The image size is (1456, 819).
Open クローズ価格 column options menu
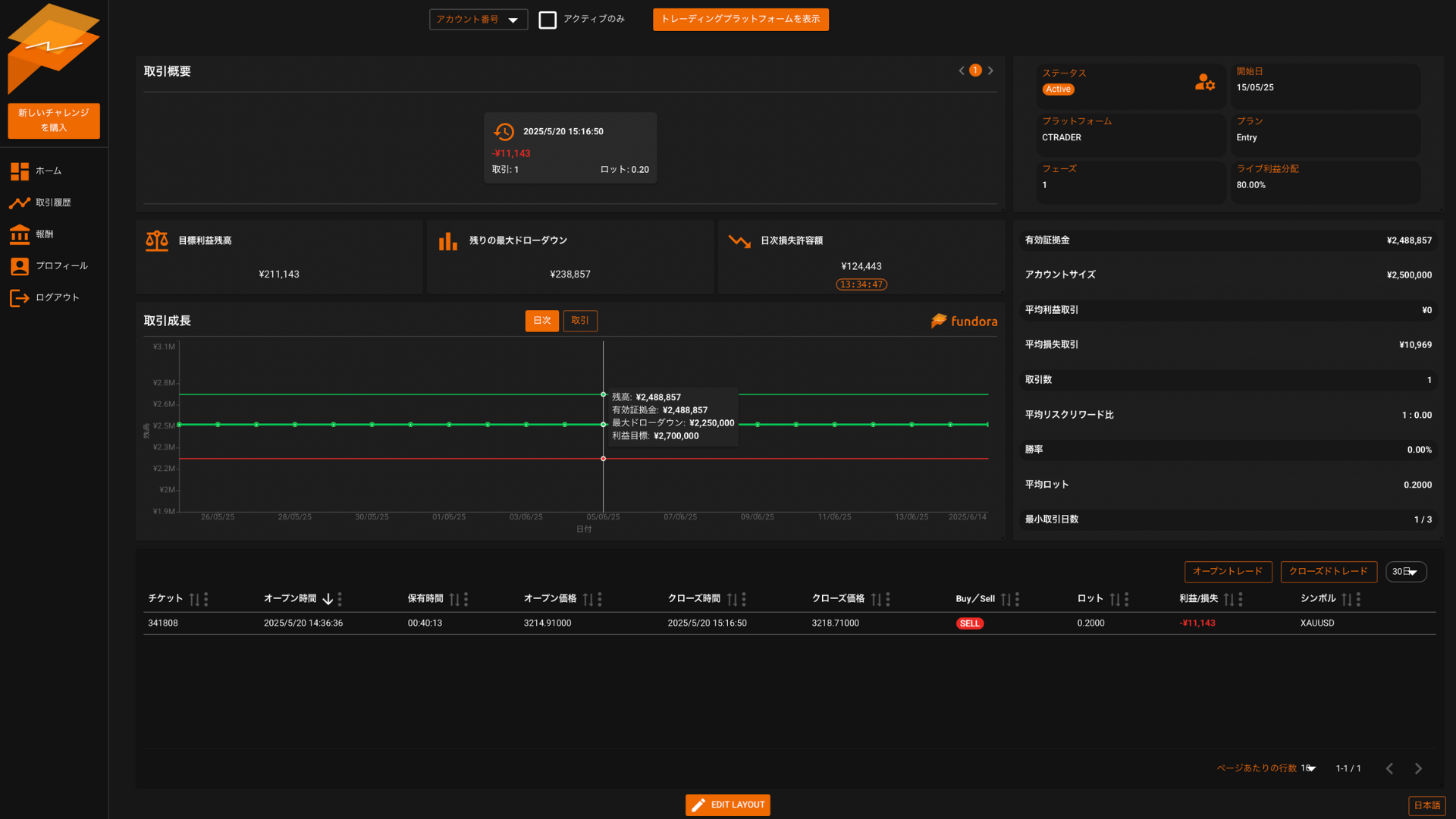pyautogui.click(x=888, y=600)
